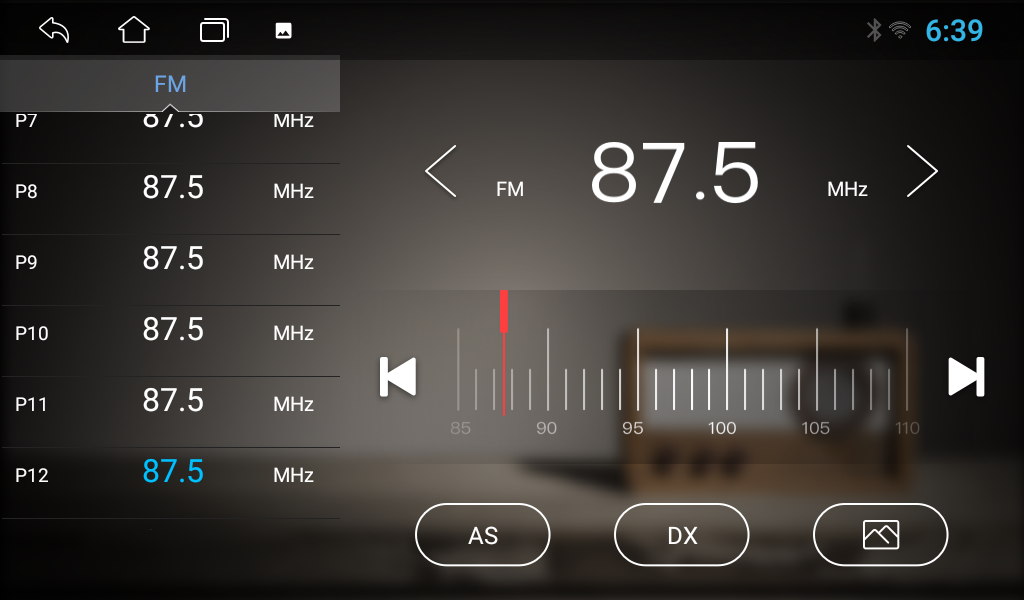
Task: Select the FM band tab
Action: 170,84
